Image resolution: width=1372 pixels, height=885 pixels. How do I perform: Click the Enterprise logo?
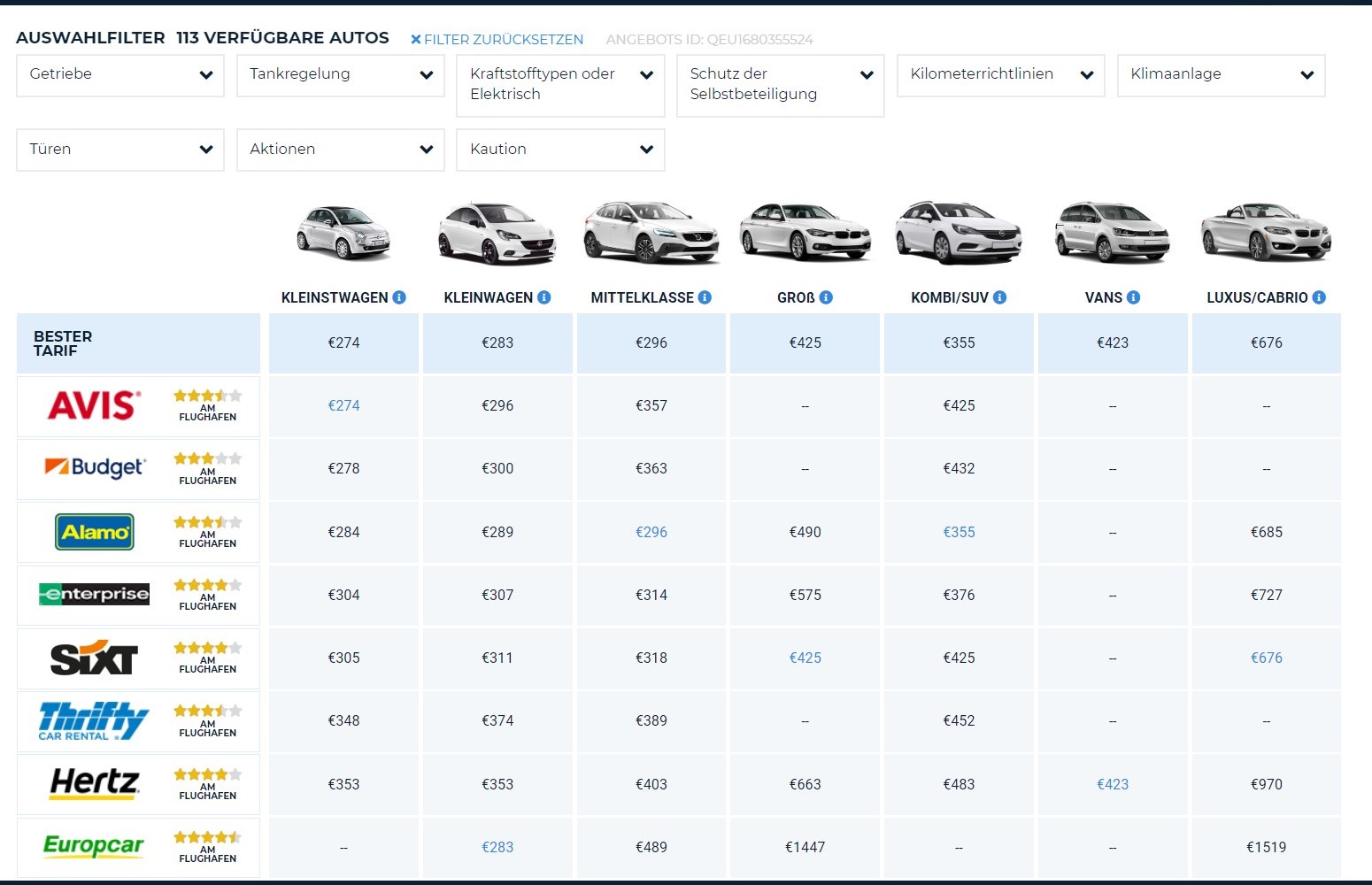point(94,594)
